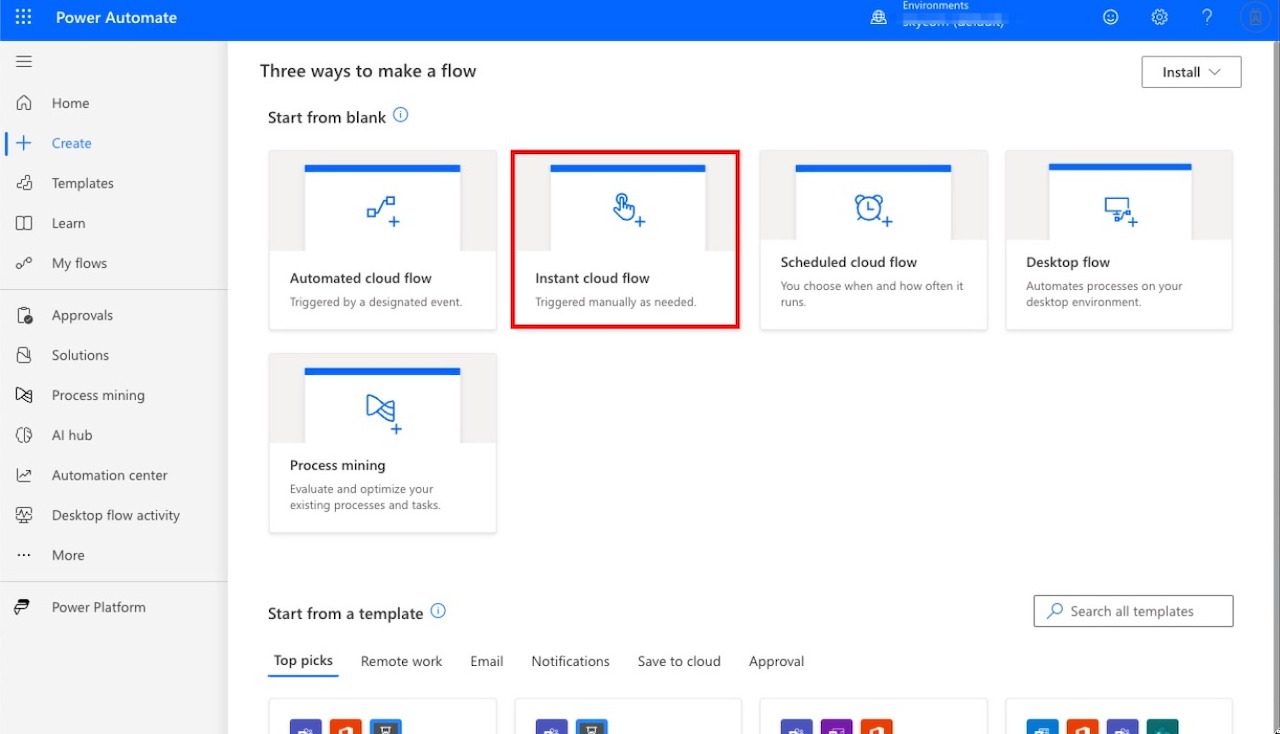Open the Help question mark menu
The width and height of the screenshot is (1280, 734).
pos(1207,17)
